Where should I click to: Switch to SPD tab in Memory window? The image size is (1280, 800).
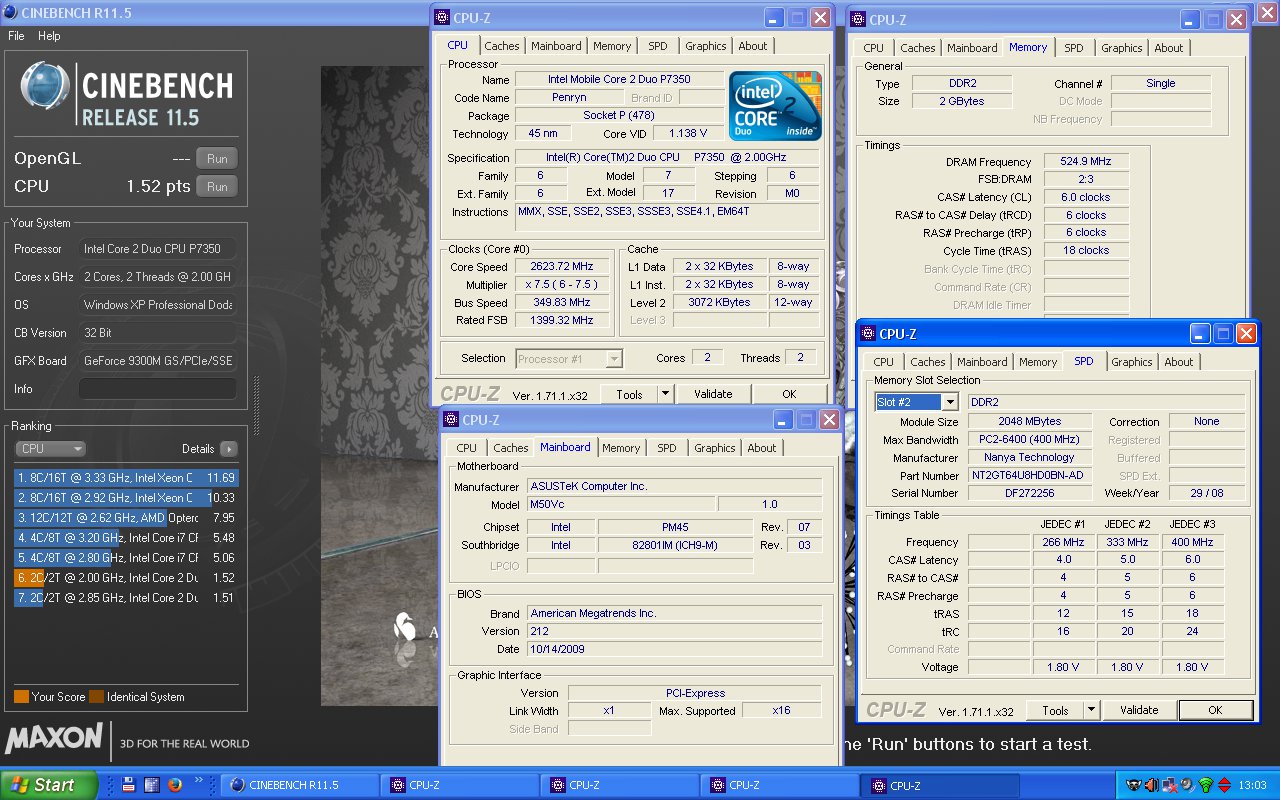coord(1073,48)
